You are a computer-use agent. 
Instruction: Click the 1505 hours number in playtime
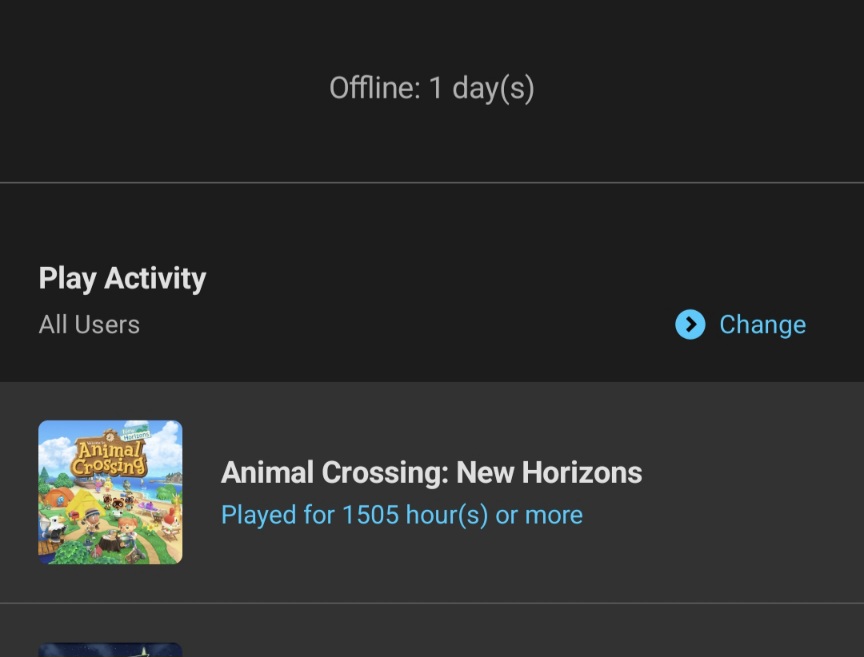coord(370,515)
